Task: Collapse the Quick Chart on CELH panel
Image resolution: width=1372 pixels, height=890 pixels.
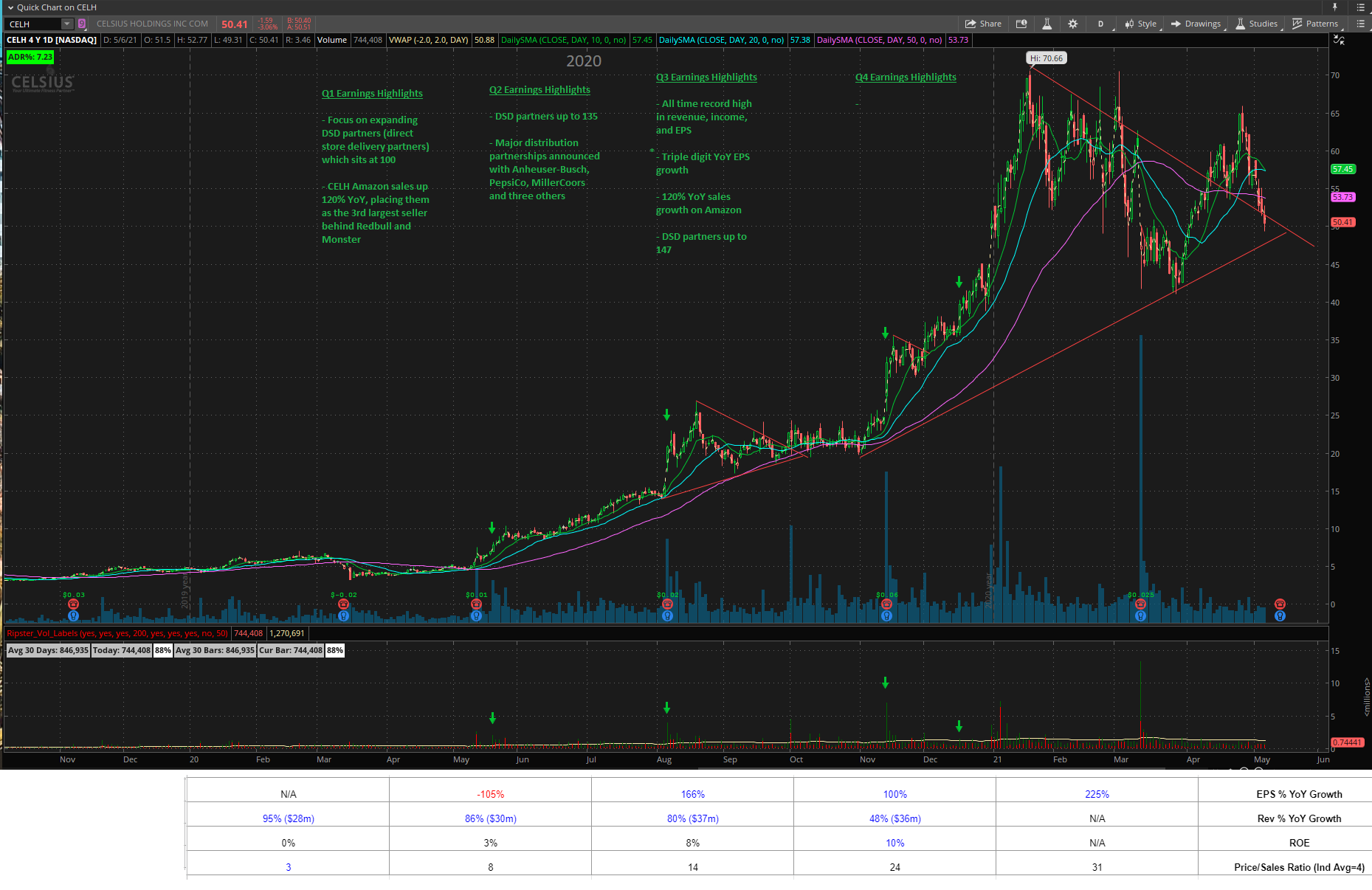Action: [x=10, y=7]
